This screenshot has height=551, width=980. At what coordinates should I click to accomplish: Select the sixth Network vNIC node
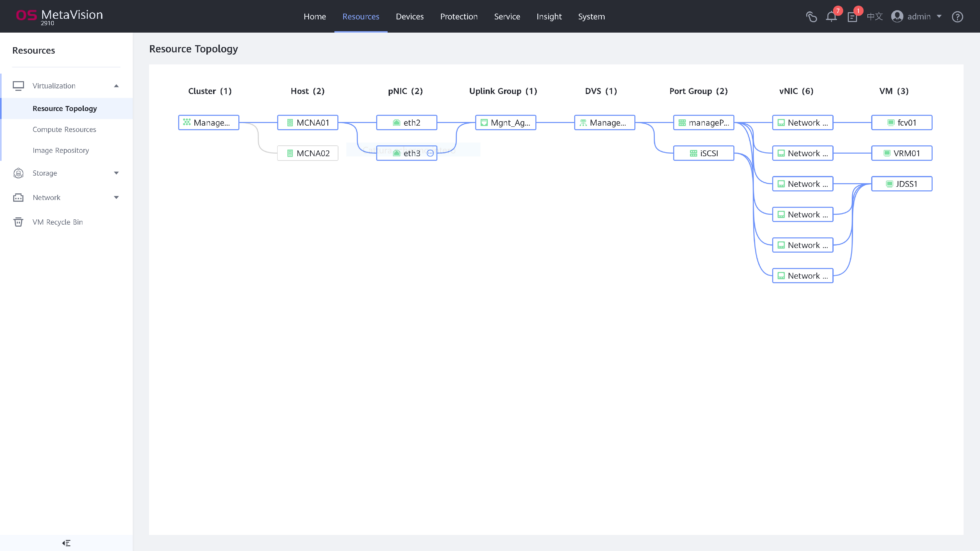click(x=802, y=276)
